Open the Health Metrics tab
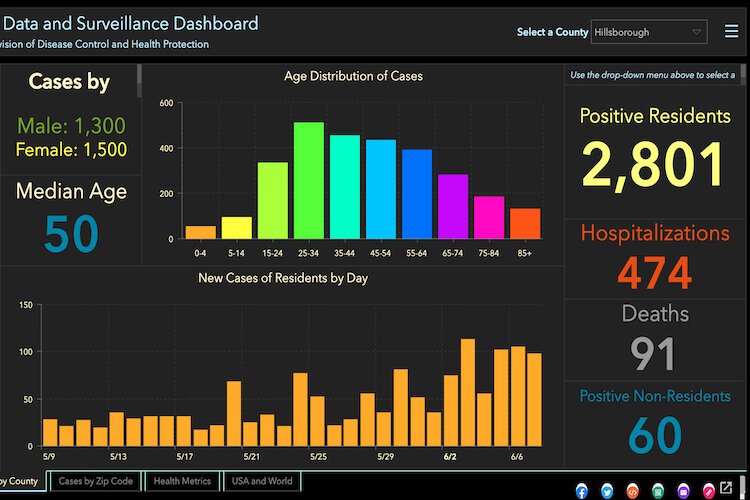The image size is (750, 500). pos(183,481)
